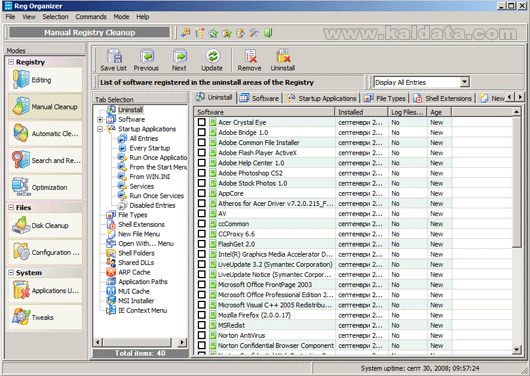
Task: Open the View menu
Action: [29, 17]
